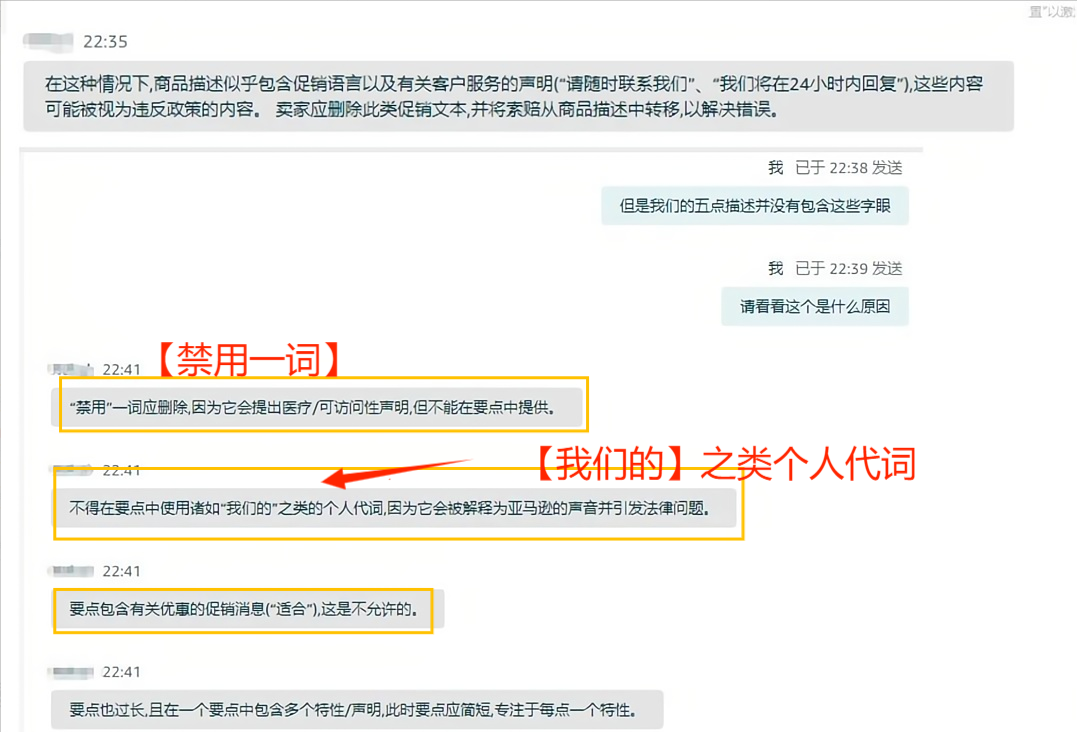The image size is (1077, 732).
Task: Click blurred sender name above the 适合 message
Action: [x=71, y=571]
